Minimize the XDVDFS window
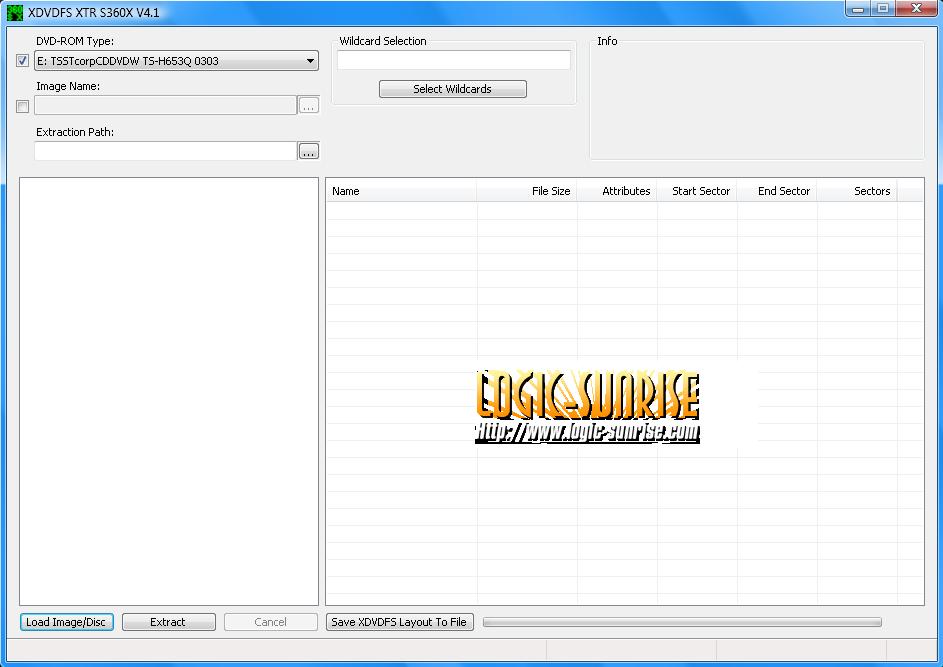Image resolution: width=943 pixels, height=667 pixels. 858,8
